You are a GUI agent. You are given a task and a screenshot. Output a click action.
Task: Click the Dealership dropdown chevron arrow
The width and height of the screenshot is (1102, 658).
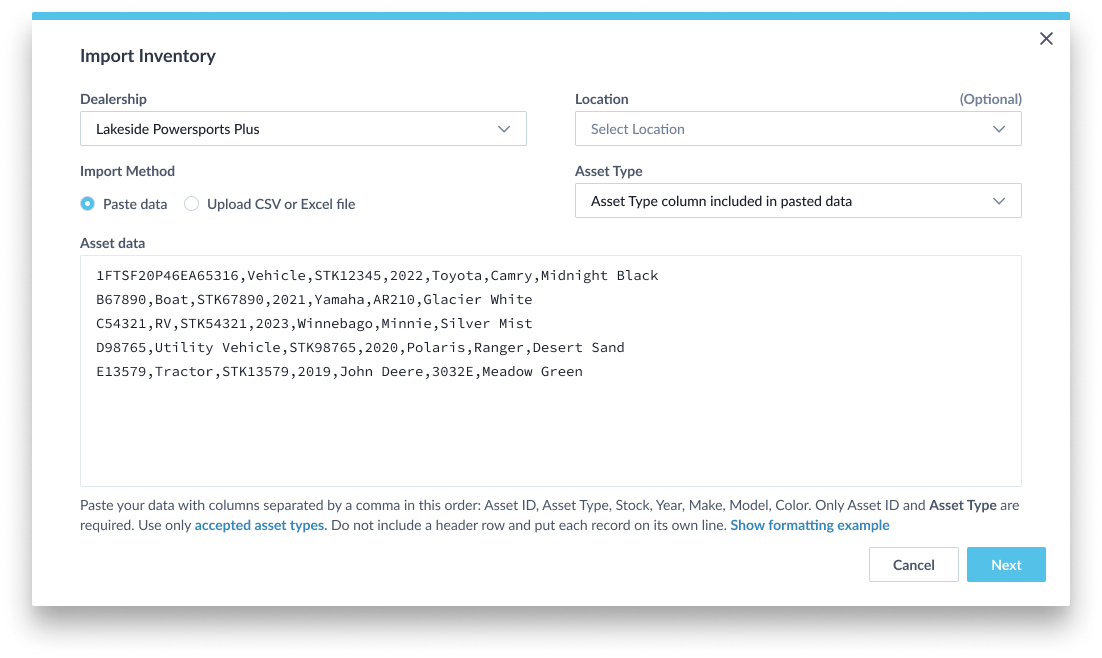[504, 129]
